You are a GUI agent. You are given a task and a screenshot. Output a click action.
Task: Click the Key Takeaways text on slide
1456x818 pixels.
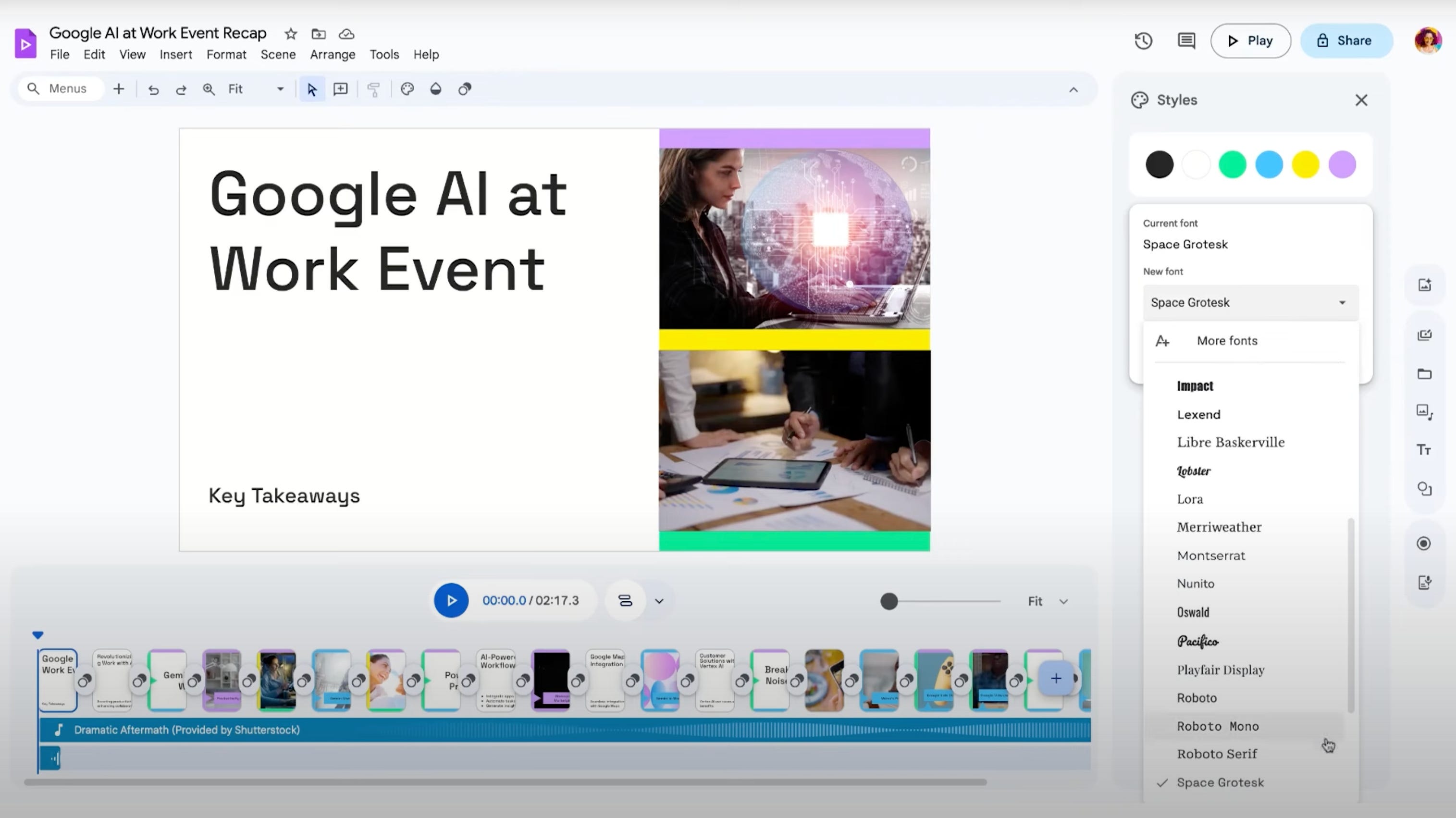pyautogui.click(x=284, y=496)
